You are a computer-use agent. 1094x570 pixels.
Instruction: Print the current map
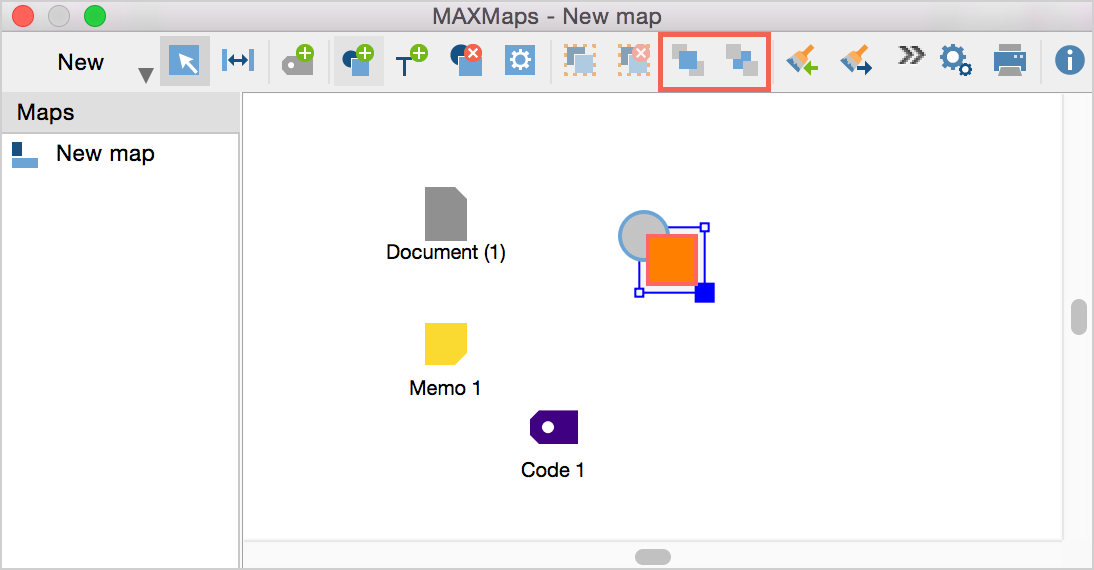[x=1010, y=61]
